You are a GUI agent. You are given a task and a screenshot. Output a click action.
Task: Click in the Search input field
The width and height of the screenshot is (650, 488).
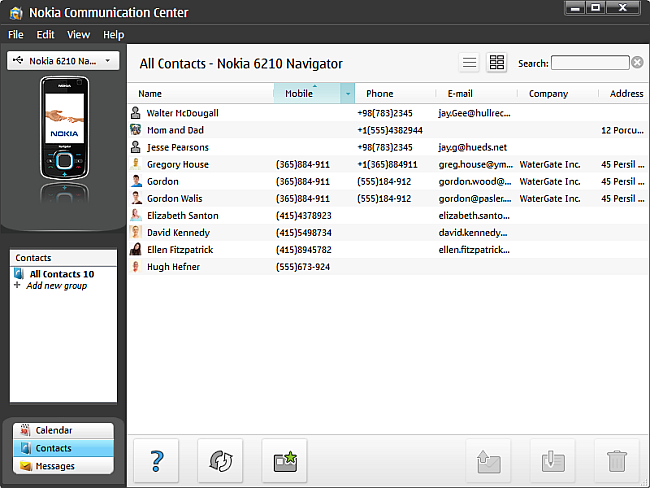coord(590,63)
